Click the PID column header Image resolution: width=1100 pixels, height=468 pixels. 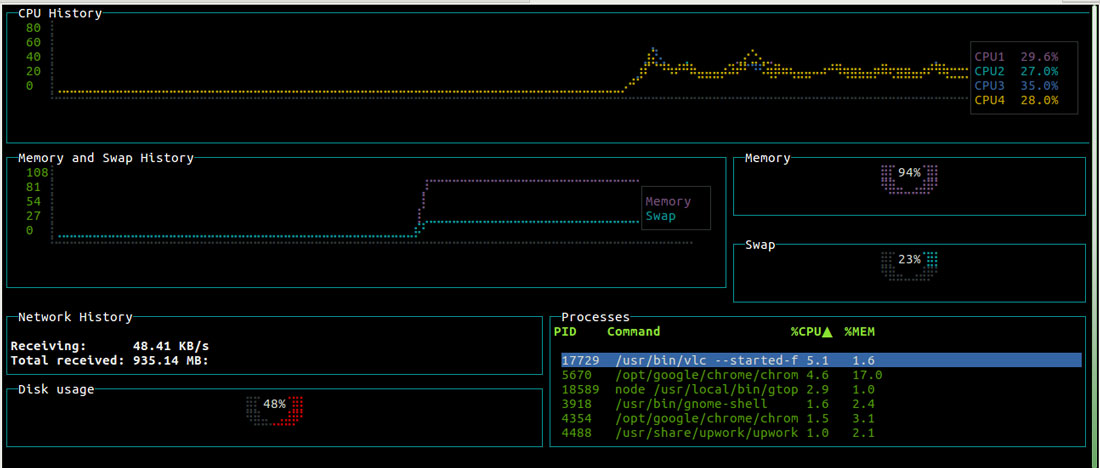(x=565, y=331)
